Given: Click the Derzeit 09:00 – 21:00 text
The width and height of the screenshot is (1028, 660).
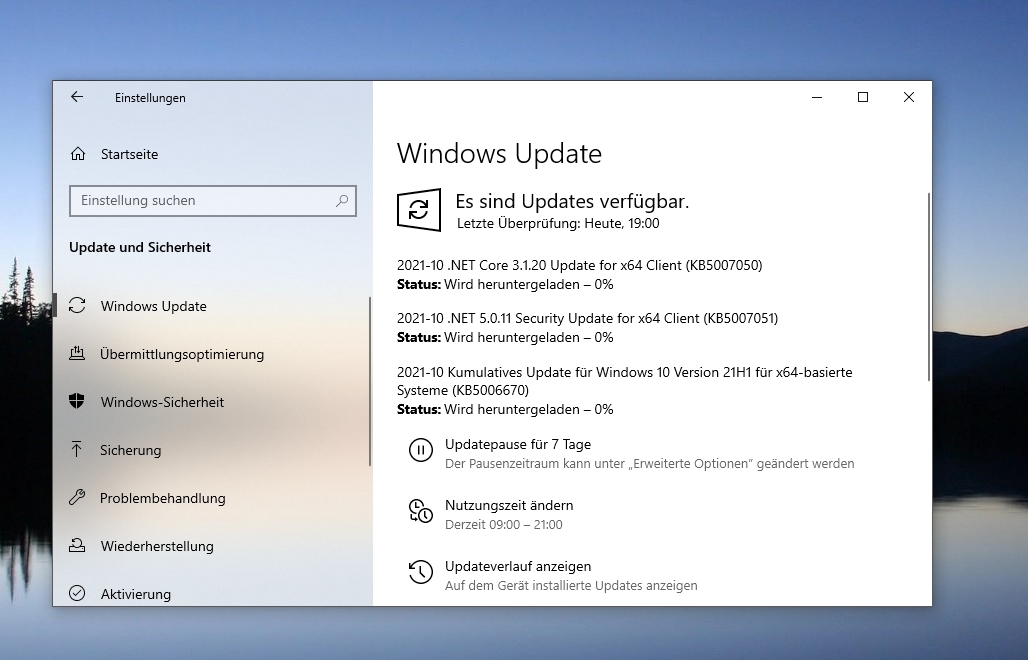Looking at the screenshot, I should coord(504,524).
